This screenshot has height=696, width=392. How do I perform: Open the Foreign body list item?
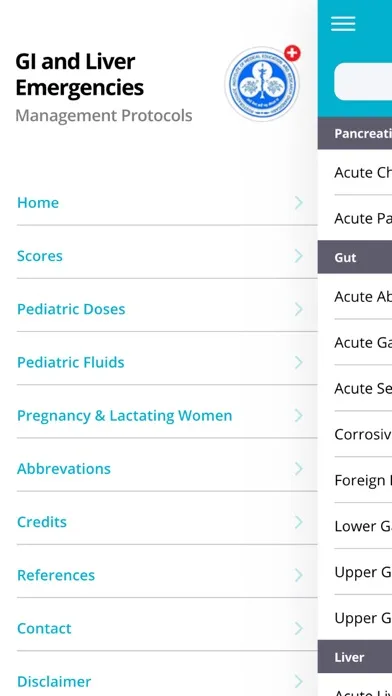pyautogui.click(x=363, y=480)
